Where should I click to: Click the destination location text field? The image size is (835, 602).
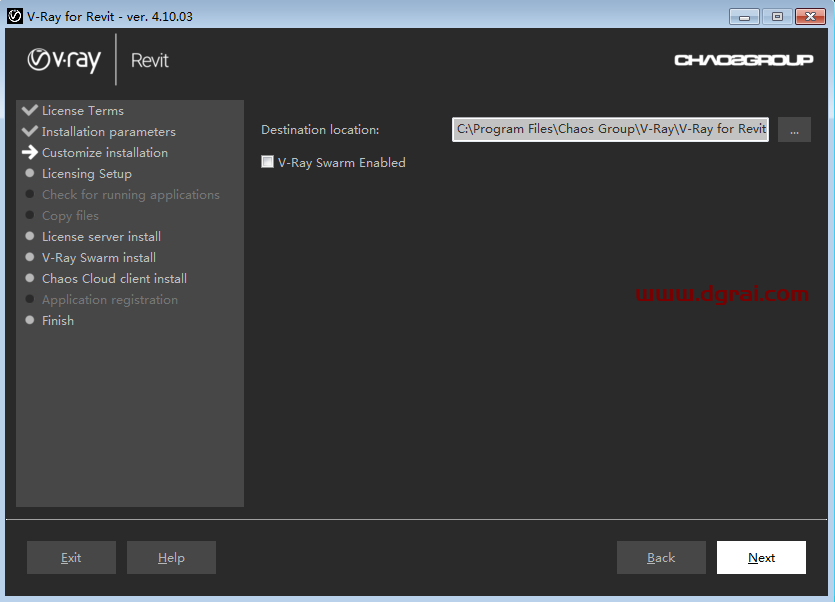tap(610, 129)
